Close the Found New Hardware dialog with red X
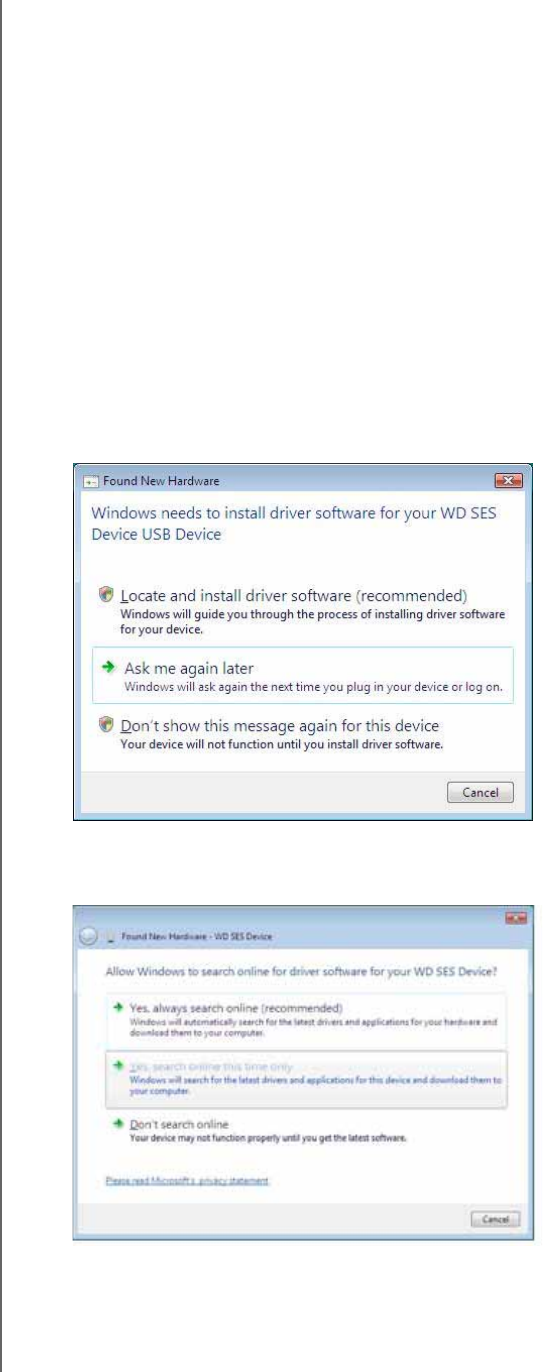This screenshot has height=1372, width=543. click(x=509, y=480)
